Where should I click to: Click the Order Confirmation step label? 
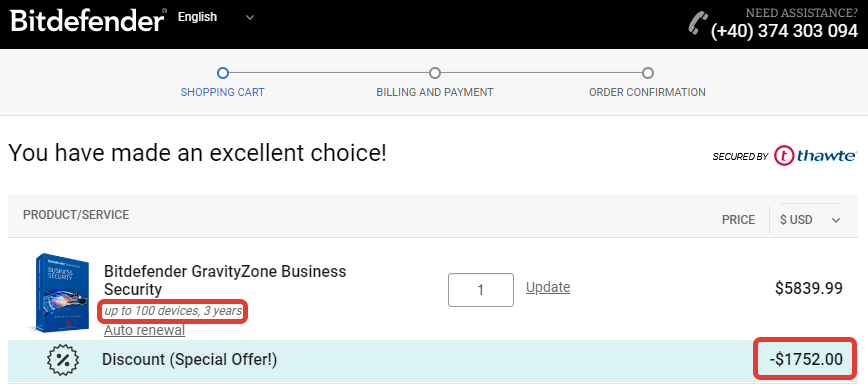[x=647, y=92]
